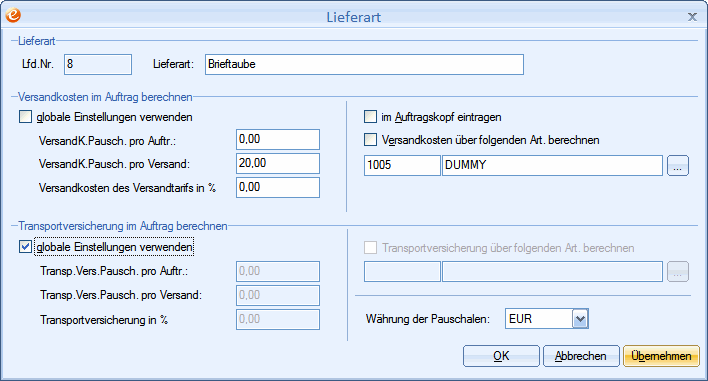Image resolution: width=708 pixels, height=381 pixels.
Task: Open article browse button next to DUMMY
Action: pyautogui.click(x=678, y=166)
